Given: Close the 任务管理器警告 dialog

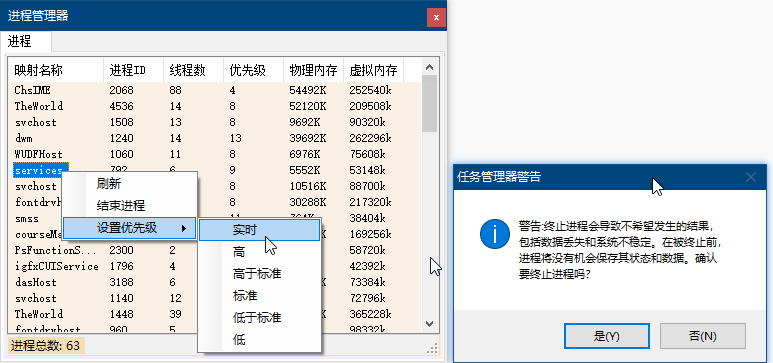Looking at the screenshot, I should coord(750,177).
